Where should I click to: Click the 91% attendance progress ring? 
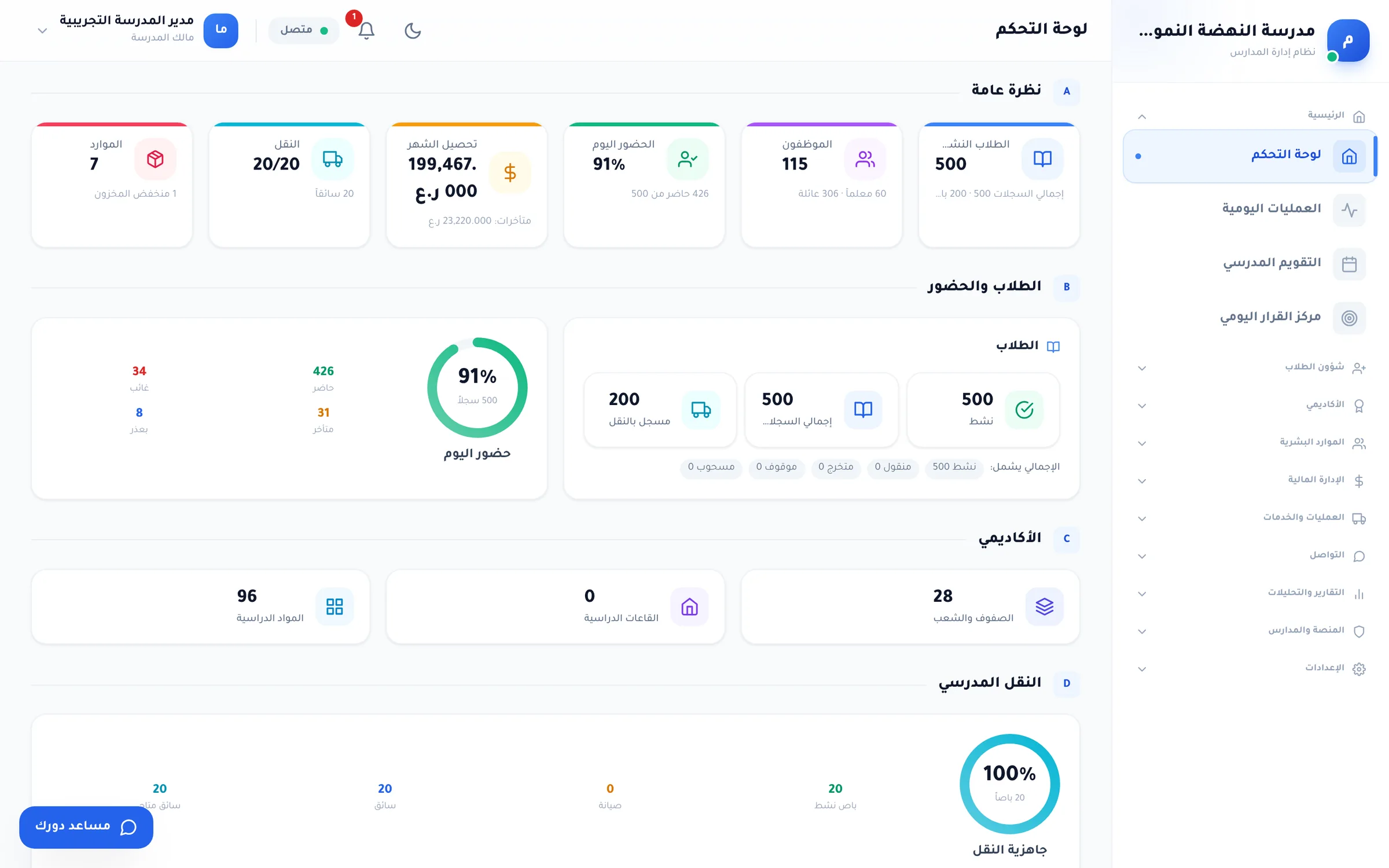click(x=477, y=388)
